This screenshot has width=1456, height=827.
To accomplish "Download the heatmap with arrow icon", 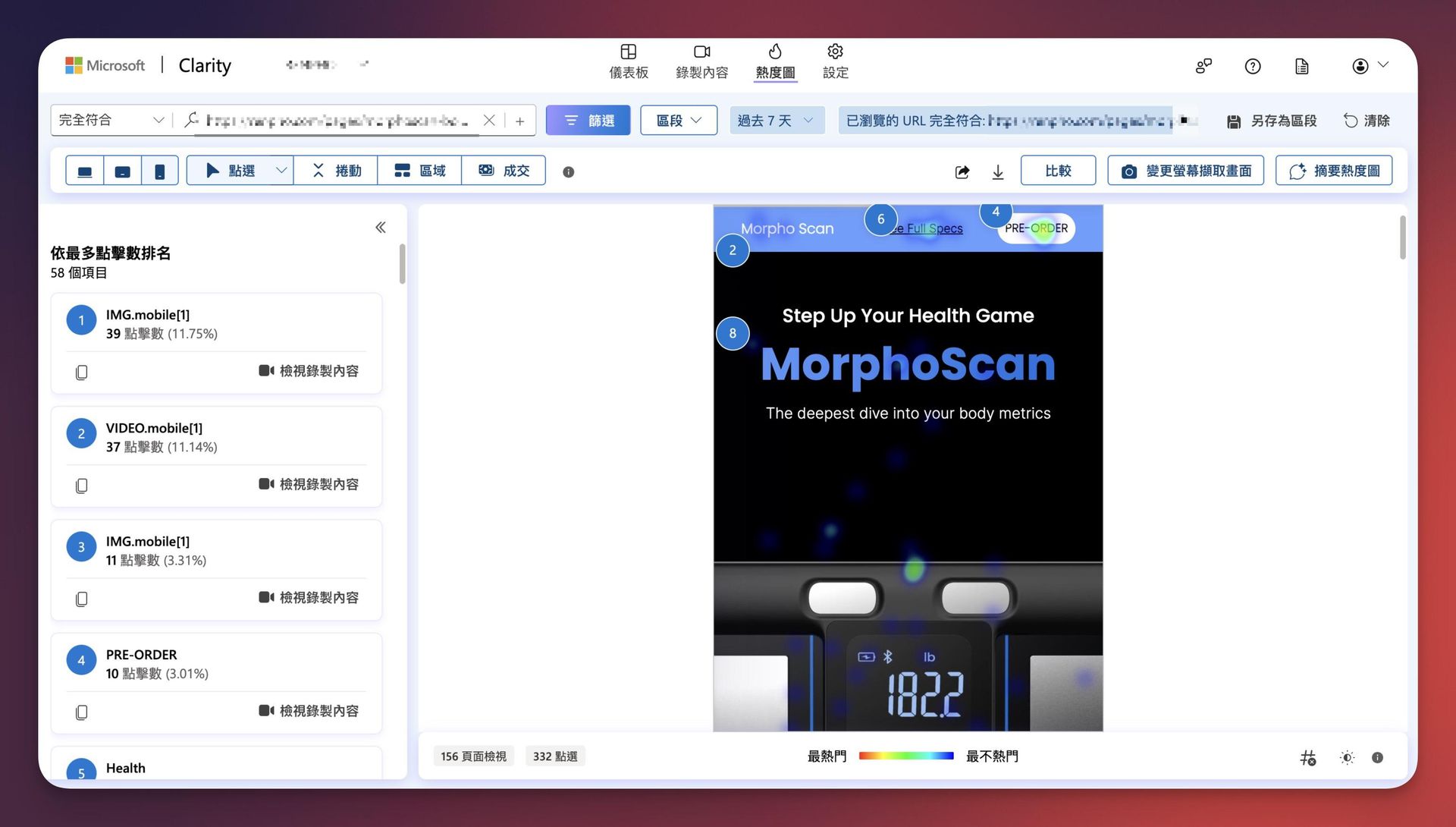I will pyautogui.click(x=998, y=171).
